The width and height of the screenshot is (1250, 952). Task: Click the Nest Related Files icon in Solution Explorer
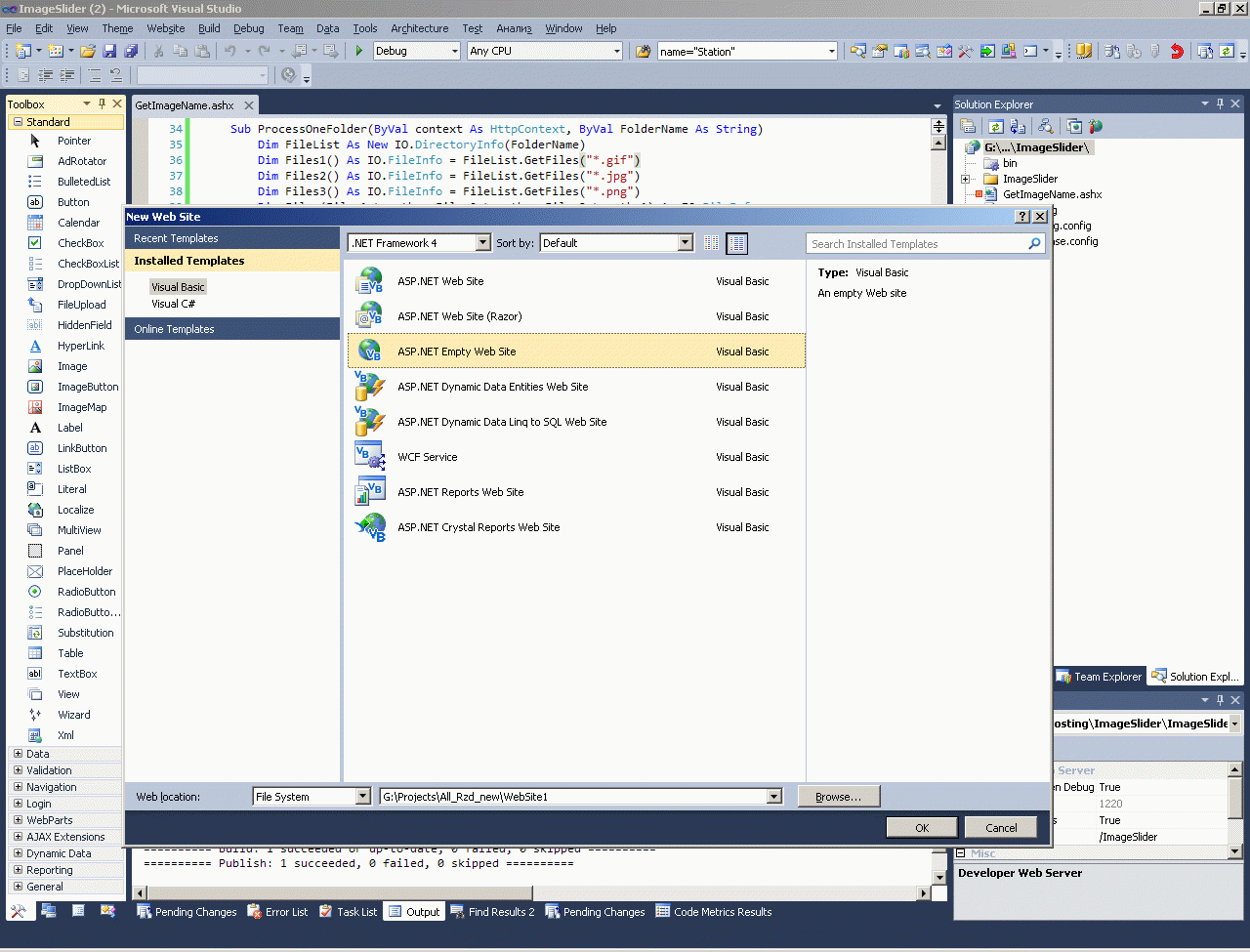coord(1018,126)
